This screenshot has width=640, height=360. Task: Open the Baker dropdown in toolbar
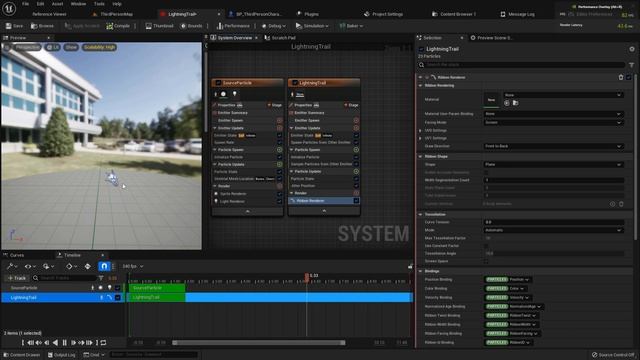[x=351, y=26]
